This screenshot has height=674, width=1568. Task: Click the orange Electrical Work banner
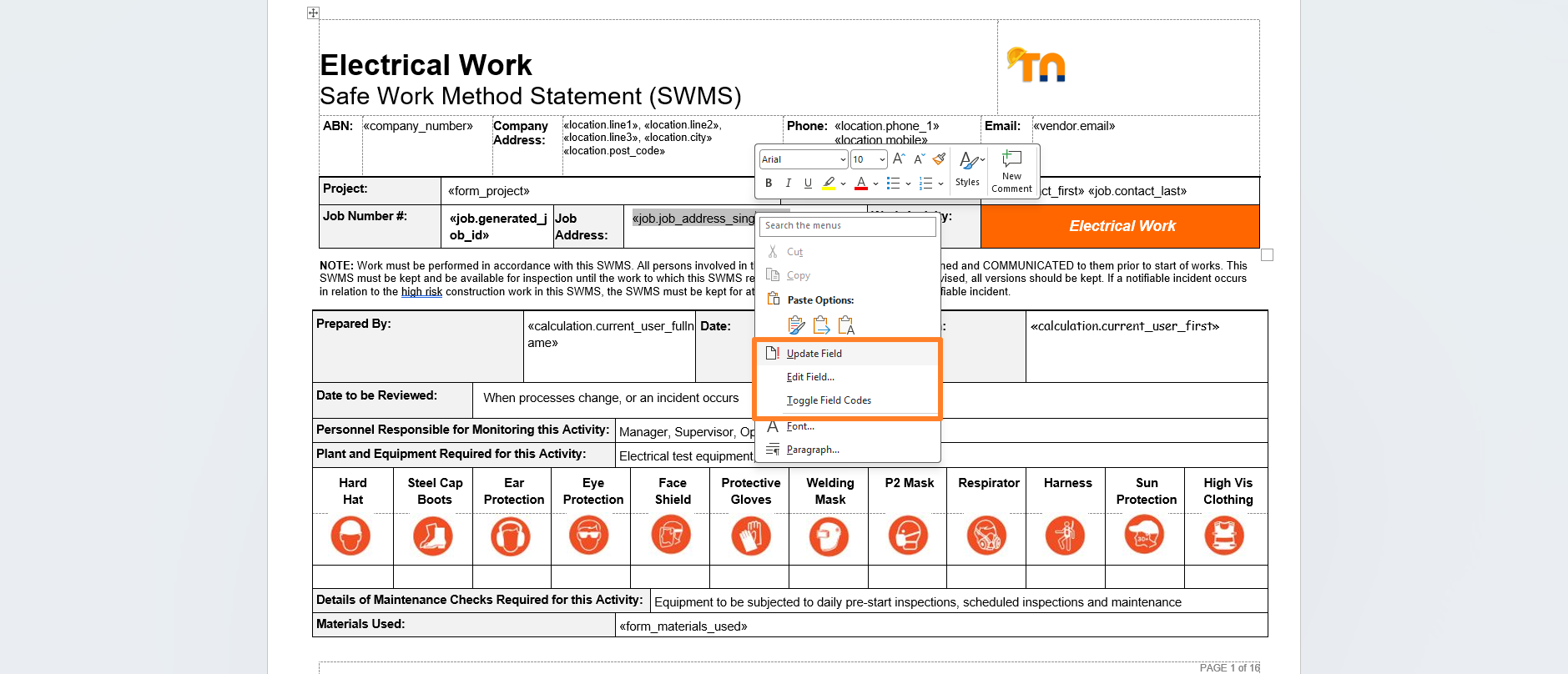(x=1120, y=226)
